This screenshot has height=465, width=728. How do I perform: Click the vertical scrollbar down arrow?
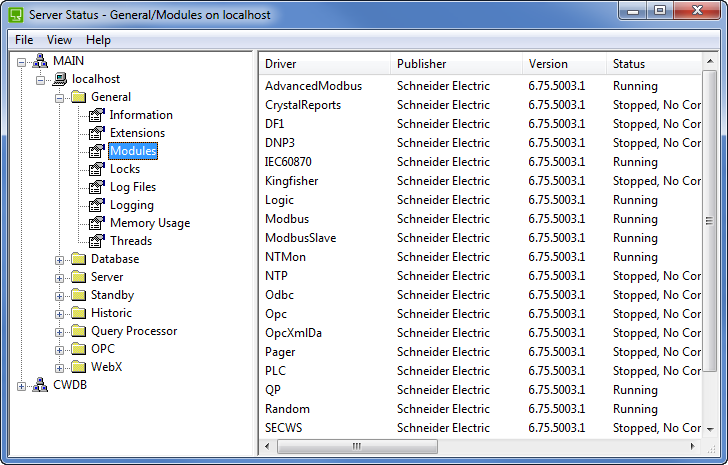coord(710,429)
